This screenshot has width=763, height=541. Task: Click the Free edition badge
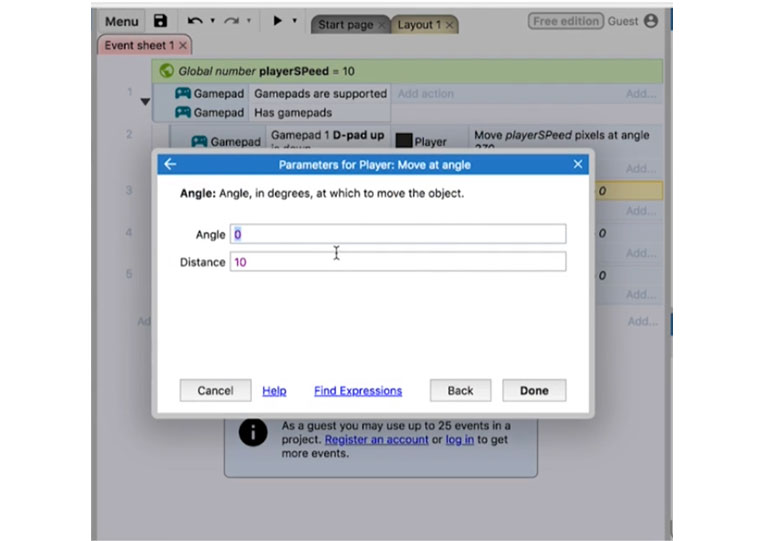[x=566, y=21]
